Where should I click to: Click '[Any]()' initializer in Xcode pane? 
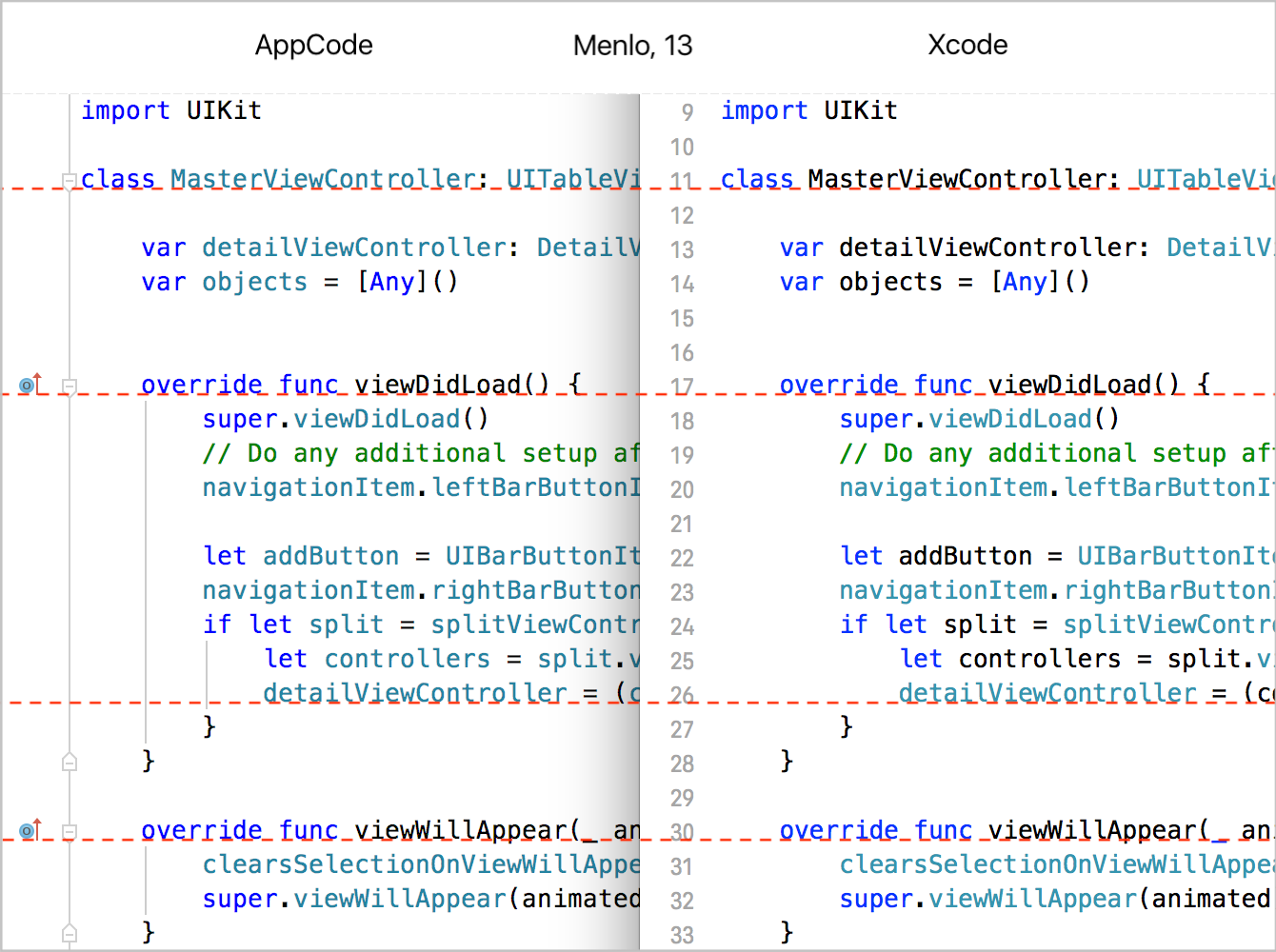point(1041,282)
